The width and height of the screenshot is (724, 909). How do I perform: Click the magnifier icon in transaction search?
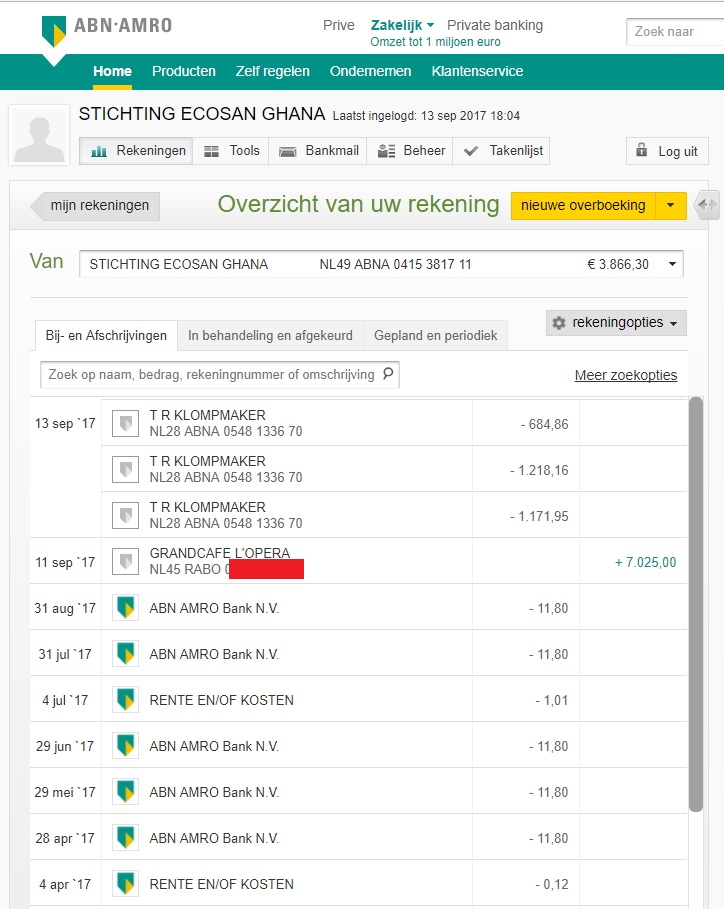[x=388, y=374]
